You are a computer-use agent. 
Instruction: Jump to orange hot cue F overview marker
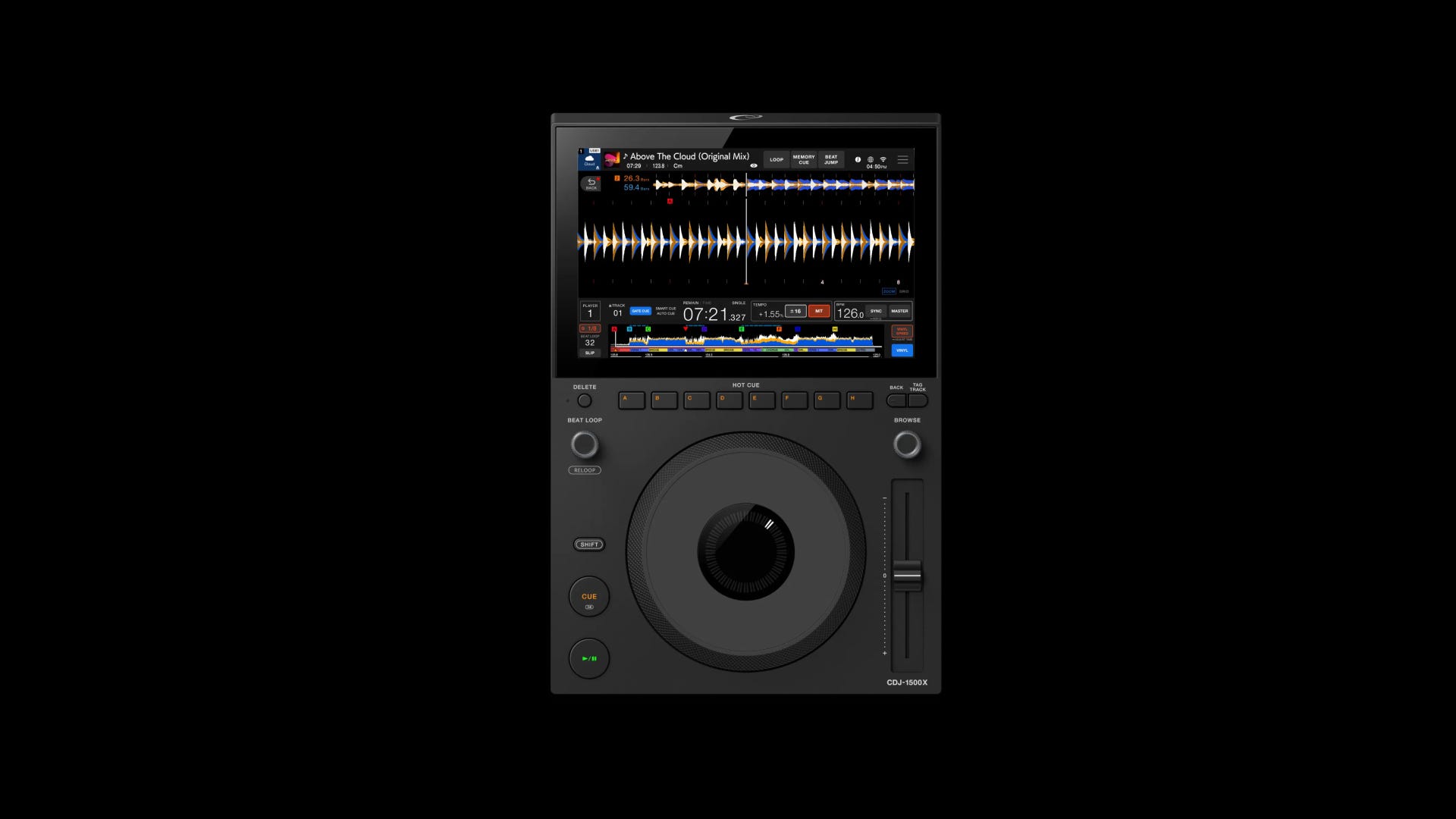pos(779,329)
